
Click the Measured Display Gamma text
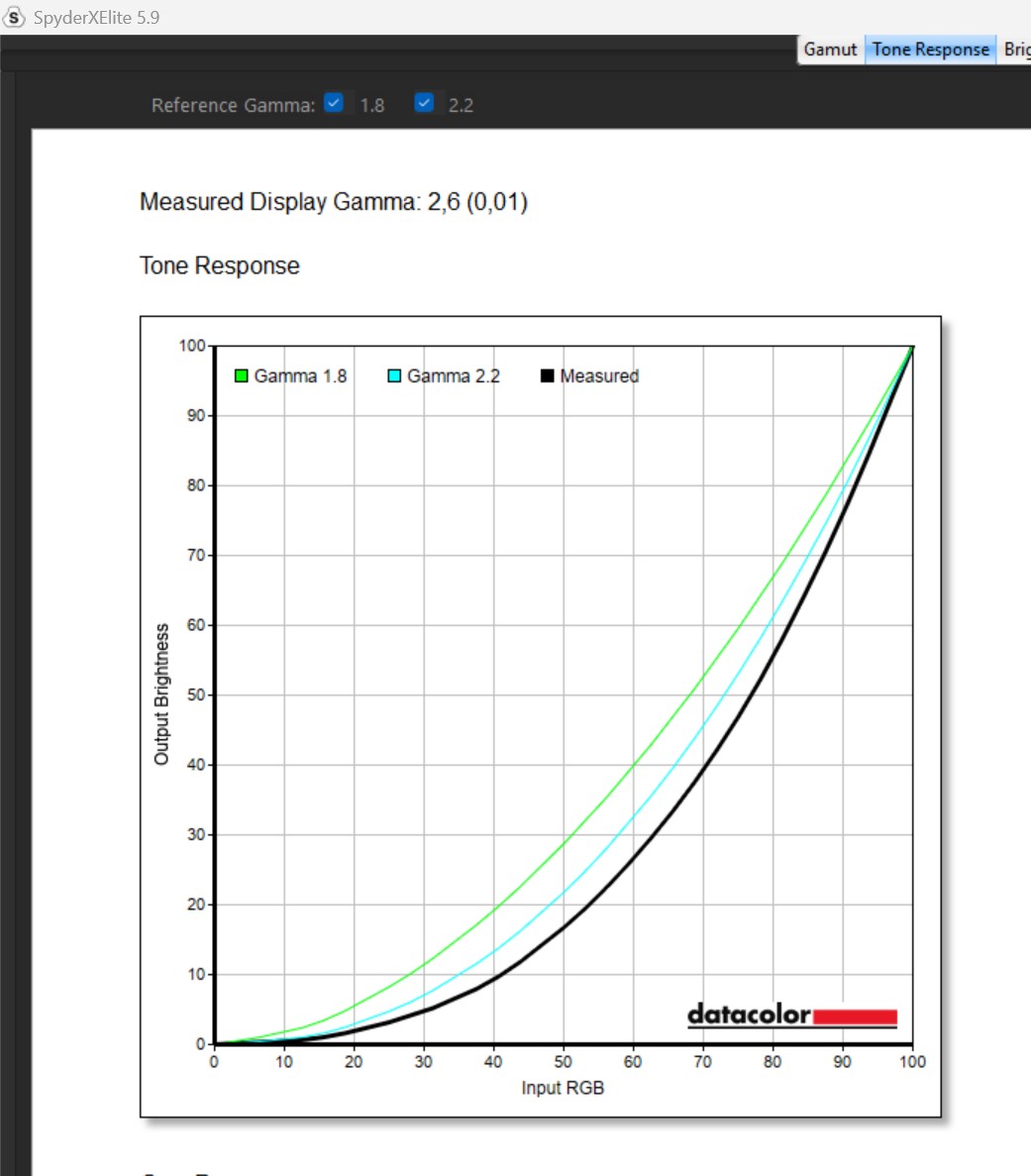[x=333, y=202]
